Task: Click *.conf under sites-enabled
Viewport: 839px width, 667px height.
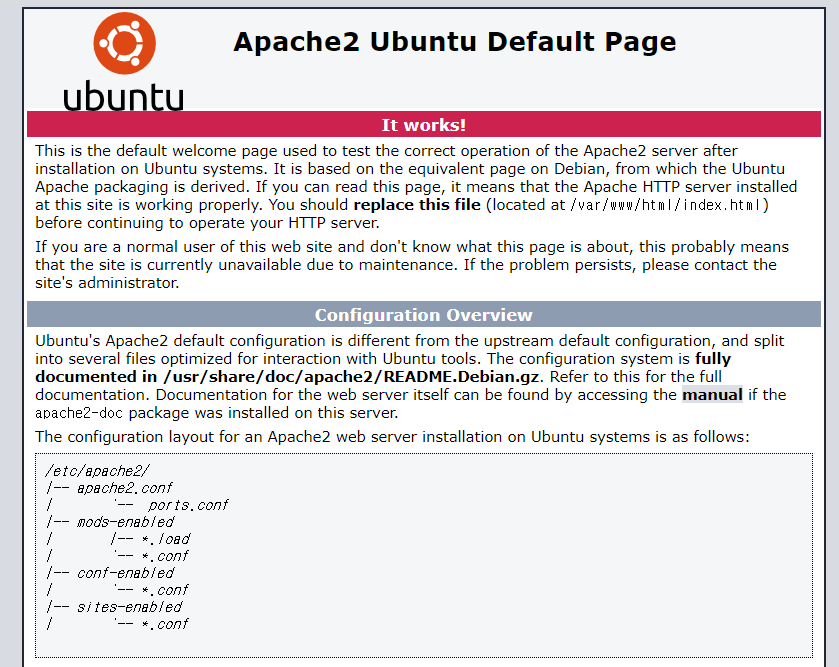Action: (165, 624)
